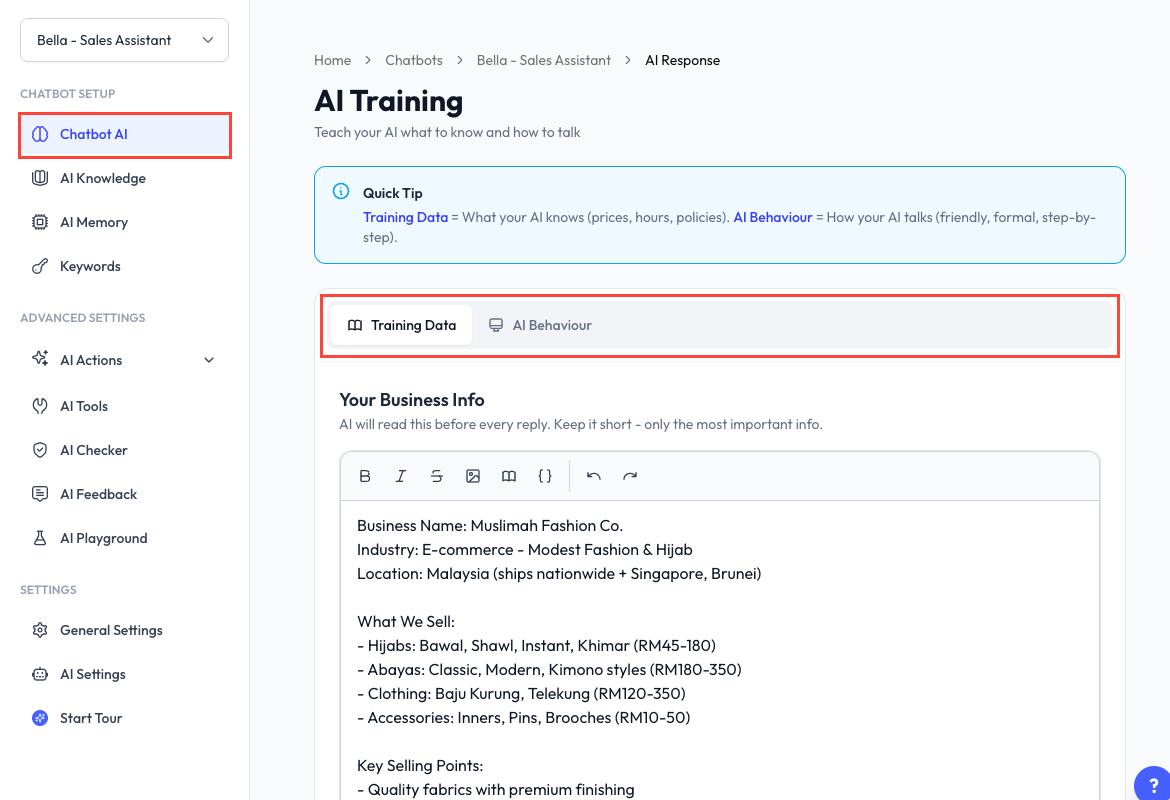Screen dimensions: 1170x800
Task: Switch to the Training Data tab
Action: tap(401, 325)
